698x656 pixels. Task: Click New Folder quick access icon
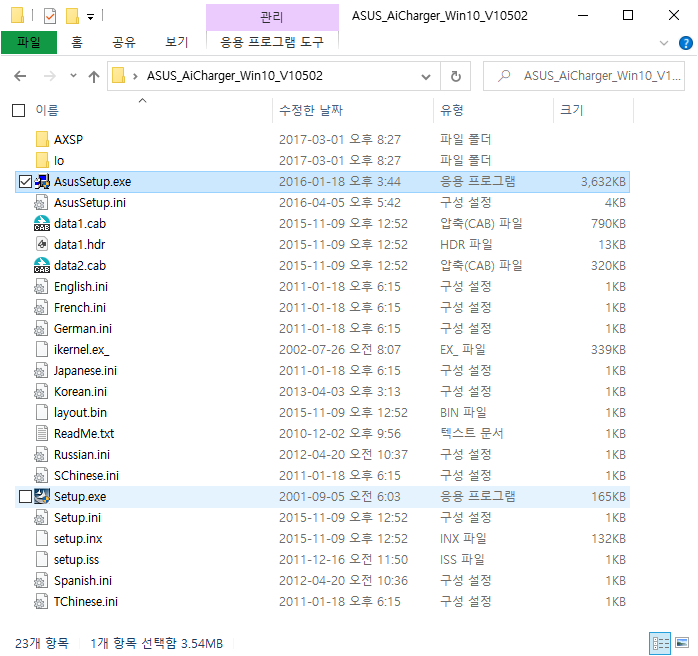click(x=72, y=16)
